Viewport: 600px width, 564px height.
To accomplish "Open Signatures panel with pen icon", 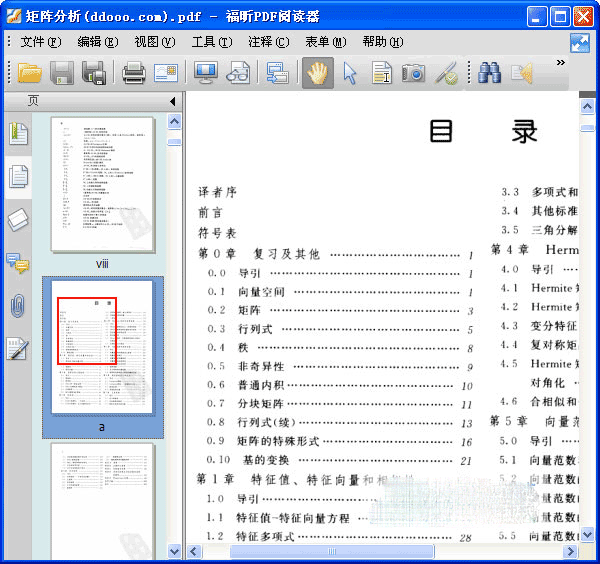I will coord(18,348).
